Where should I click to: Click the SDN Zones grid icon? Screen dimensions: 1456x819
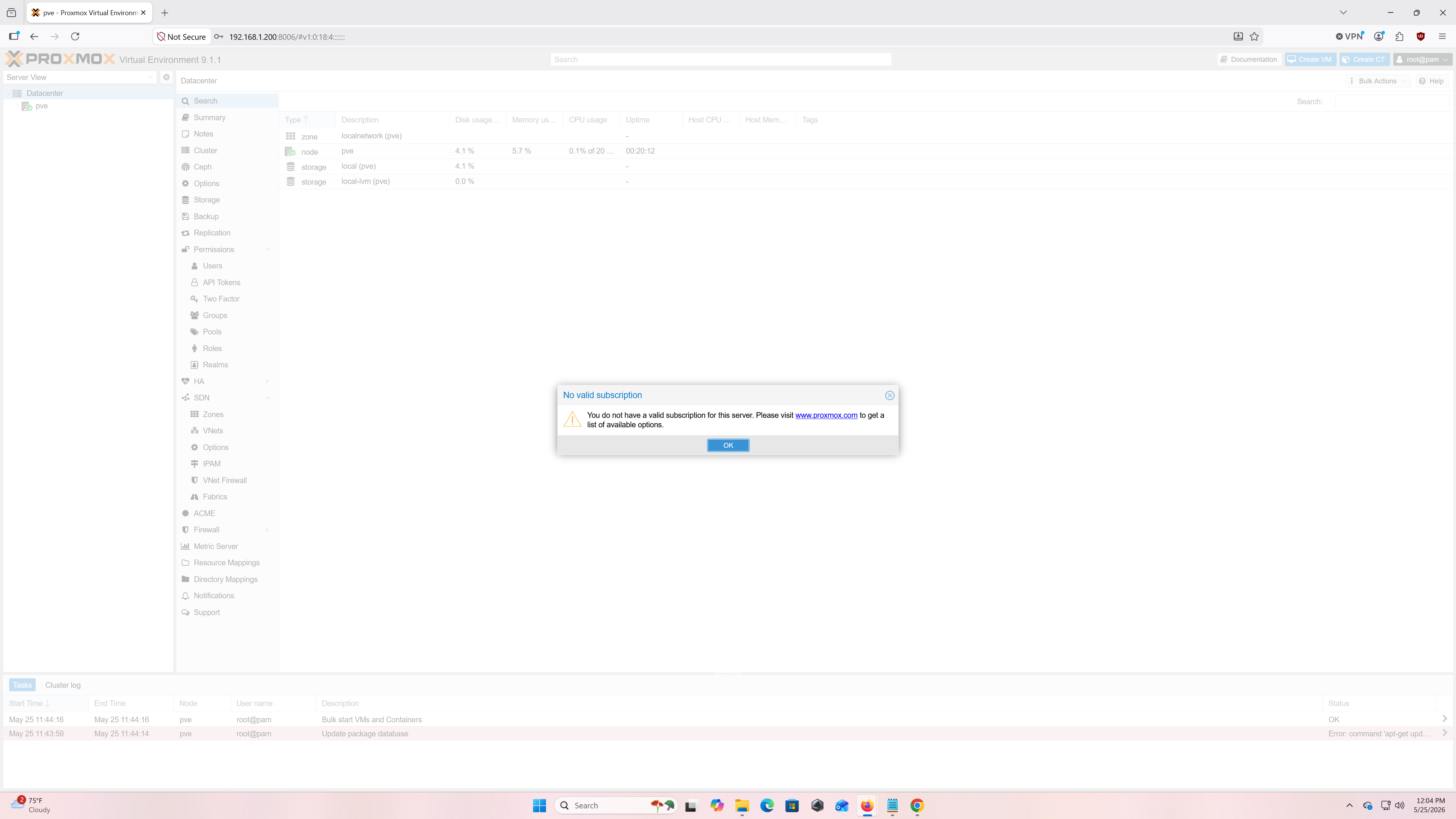195,414
